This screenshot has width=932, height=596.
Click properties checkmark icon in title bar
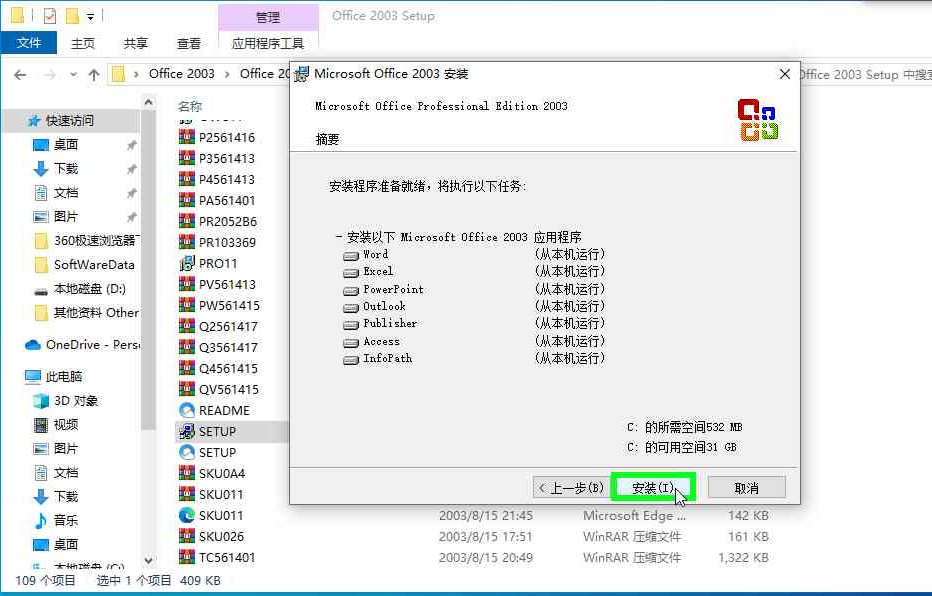[50, 16]
